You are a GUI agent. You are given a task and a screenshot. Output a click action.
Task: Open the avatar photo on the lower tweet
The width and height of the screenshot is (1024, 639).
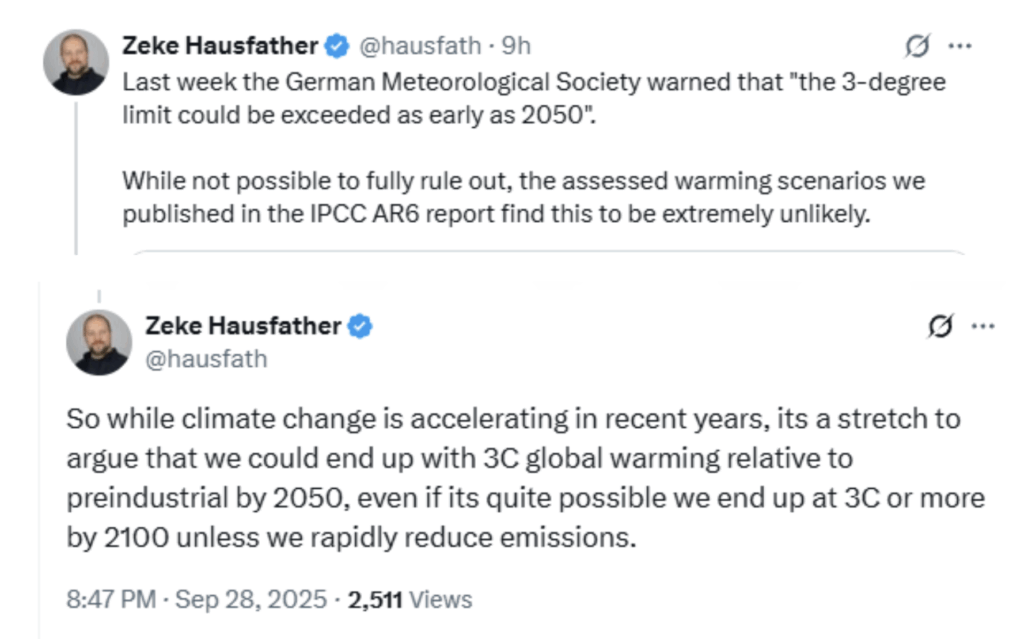click(x=99, y=342)
